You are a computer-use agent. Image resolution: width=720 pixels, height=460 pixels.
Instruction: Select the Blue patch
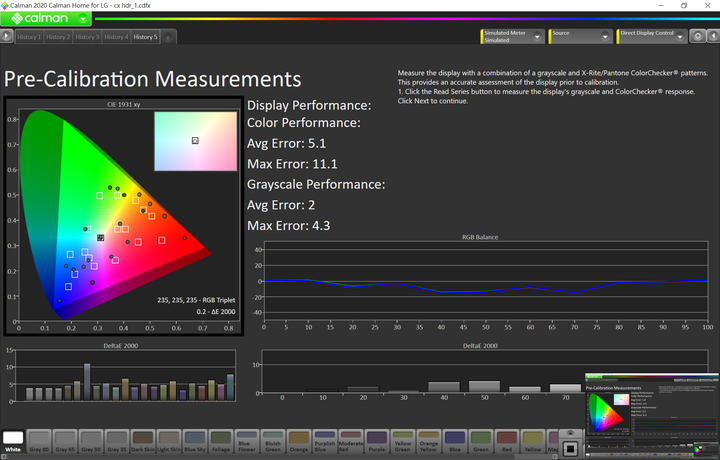coord(455,442)
